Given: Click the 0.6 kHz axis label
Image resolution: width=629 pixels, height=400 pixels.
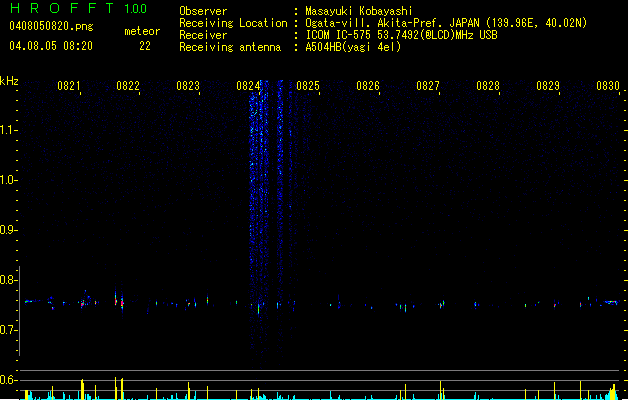Looking at the screenshot, I should click(x=8, y=380).
